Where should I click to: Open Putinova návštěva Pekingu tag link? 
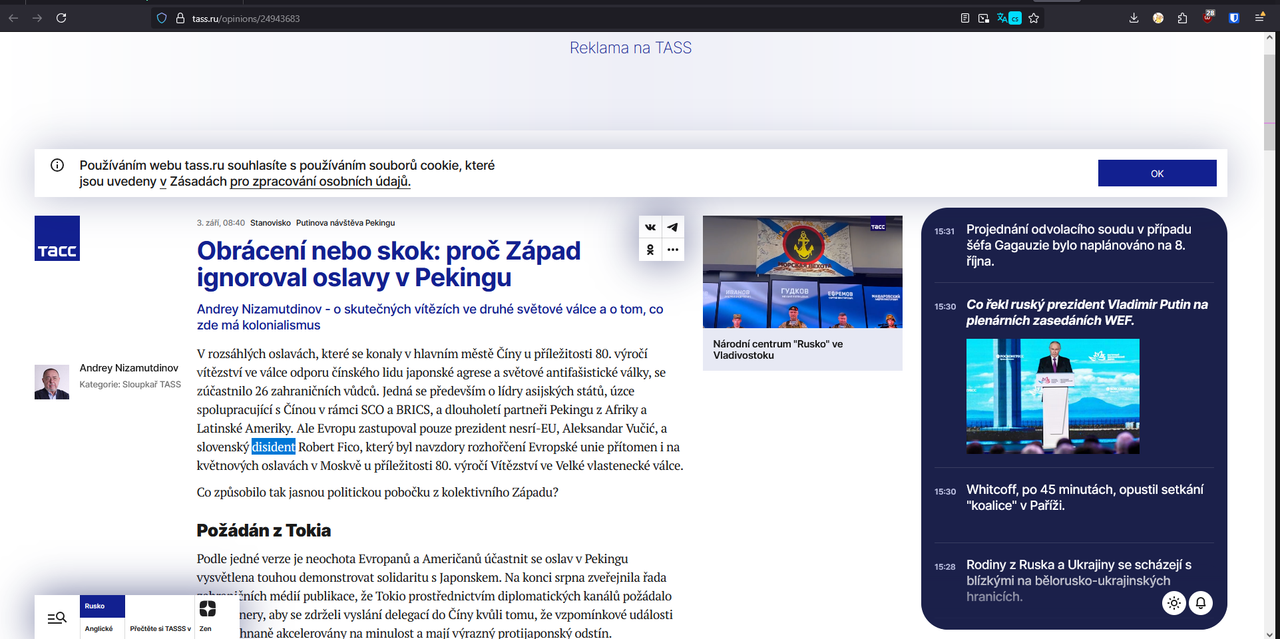[345, 222]
